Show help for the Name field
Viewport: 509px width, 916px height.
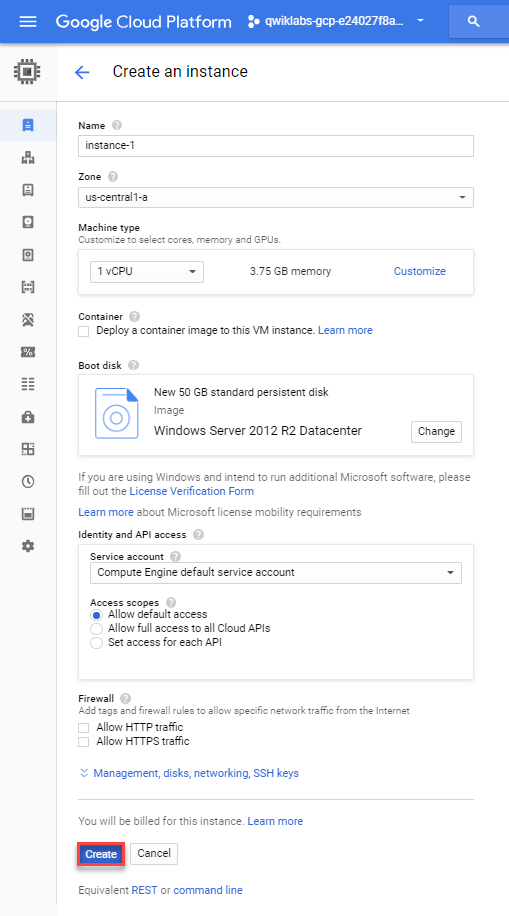tap(117, 125)
